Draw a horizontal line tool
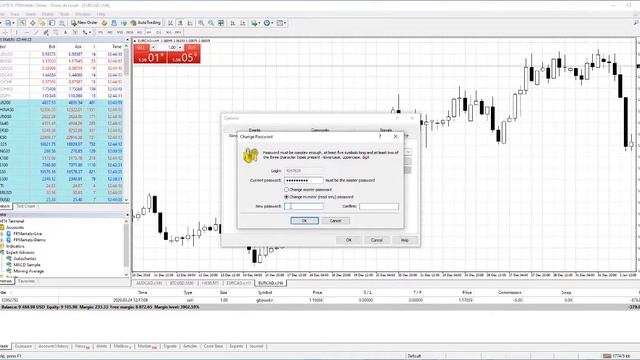The width and height of the screenshot is (640, 360). (27, 32)
